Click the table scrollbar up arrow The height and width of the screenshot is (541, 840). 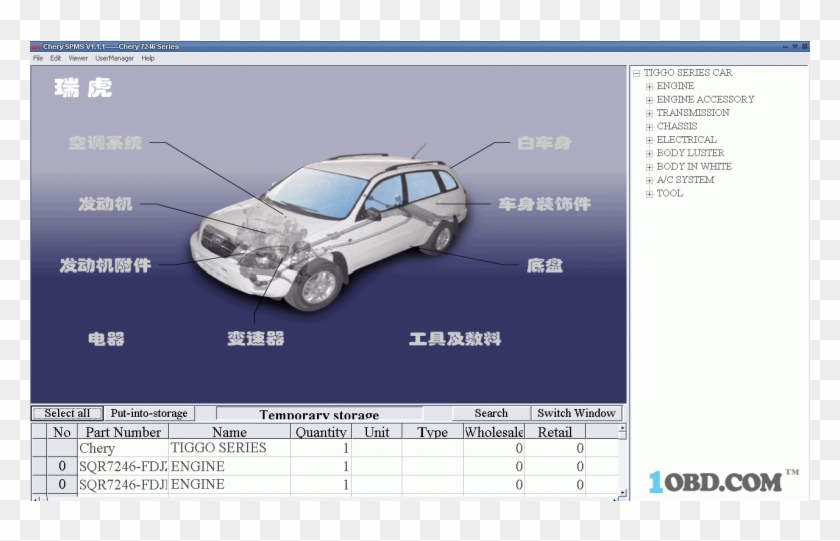point(622,428)
